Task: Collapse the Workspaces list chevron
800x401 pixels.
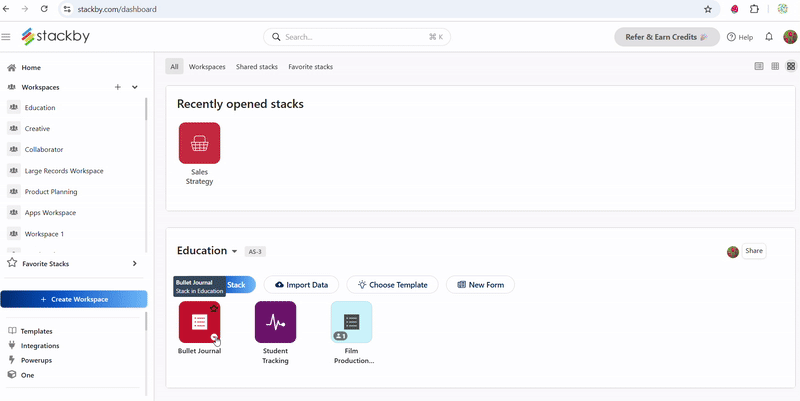Action: pyautogui.click(x=135, y=87)
